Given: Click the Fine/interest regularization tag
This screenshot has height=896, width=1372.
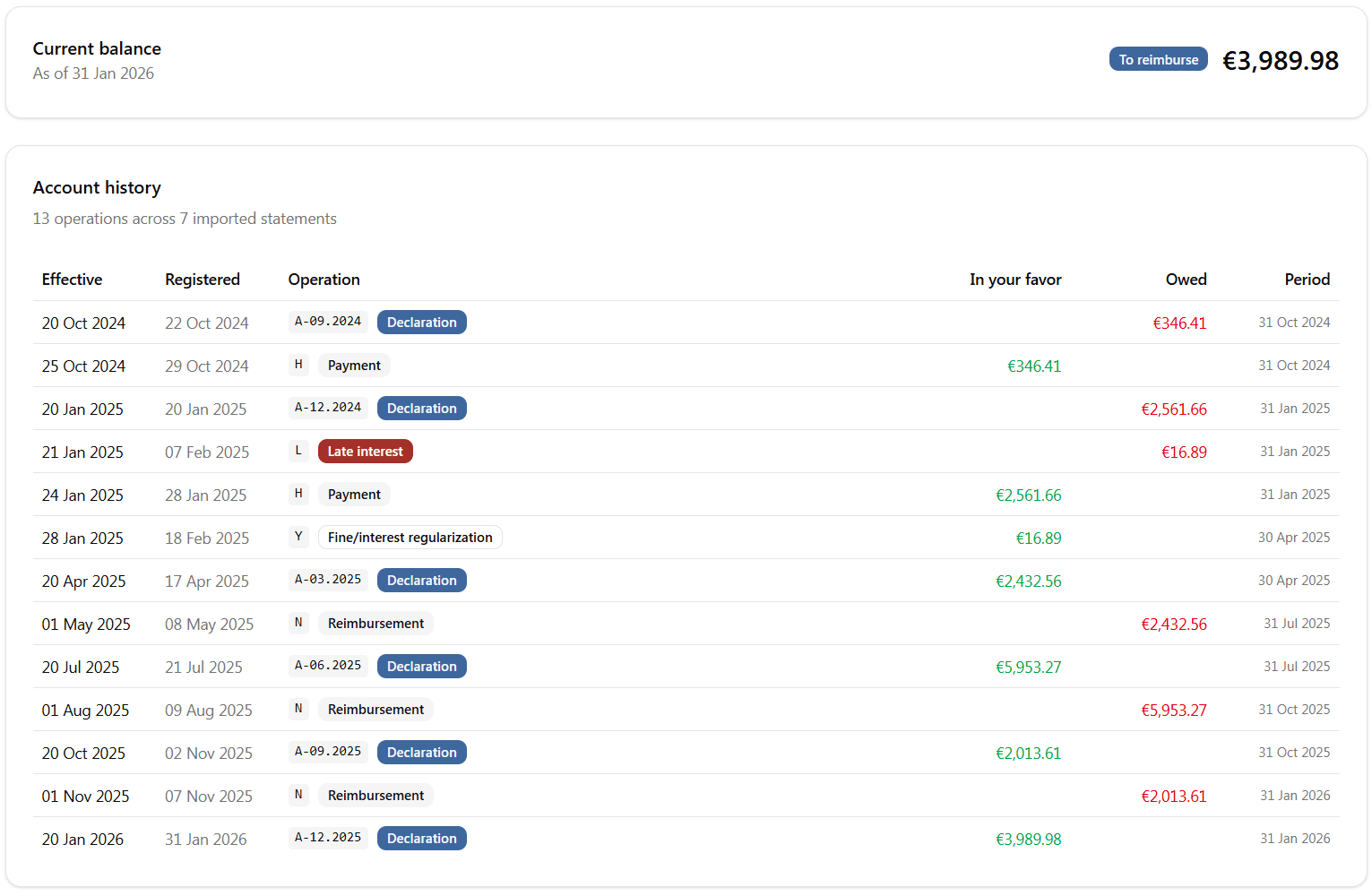Looking at the screenshot, I should (x=410, y=538).
